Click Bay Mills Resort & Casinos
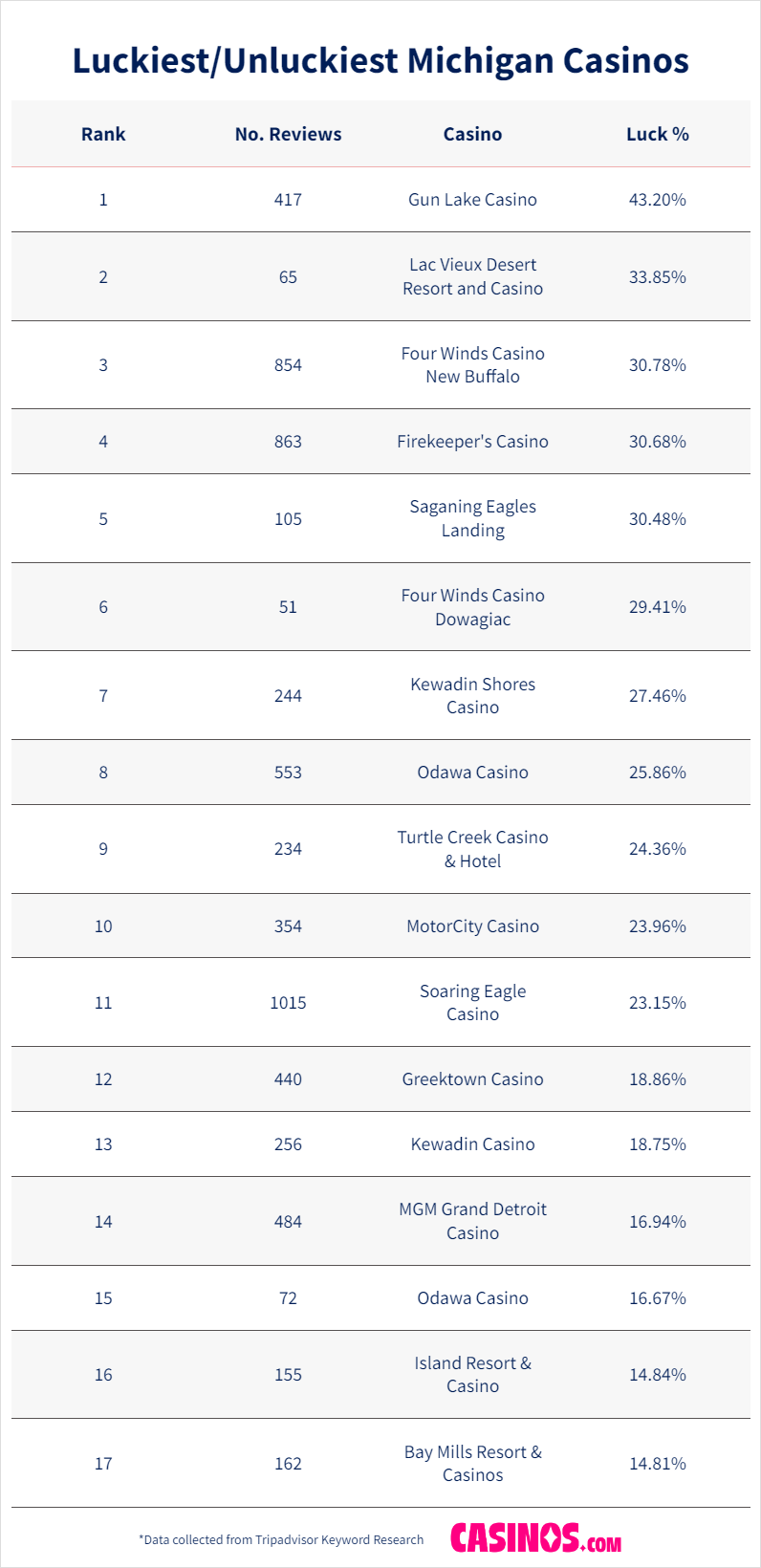 coord(472,1464)
